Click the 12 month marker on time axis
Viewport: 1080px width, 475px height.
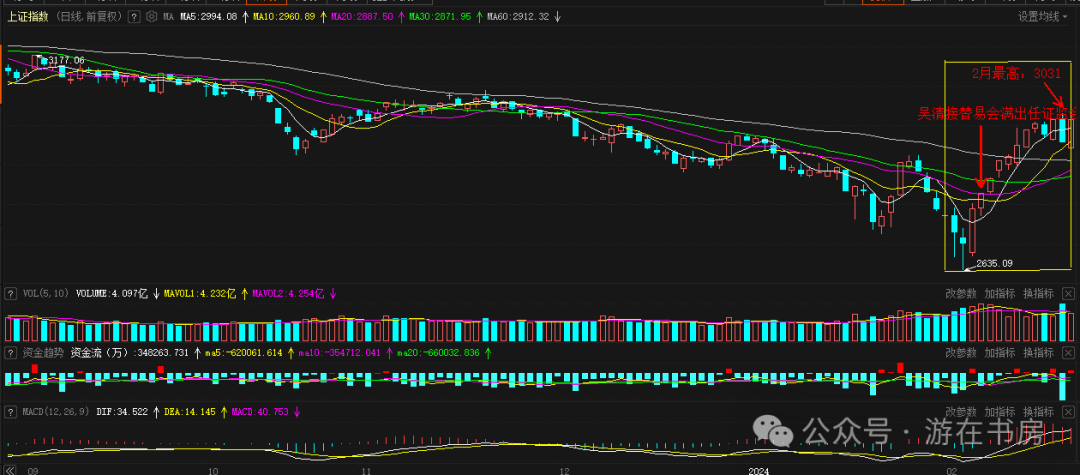pyautogui.click(x=565, y=470)
